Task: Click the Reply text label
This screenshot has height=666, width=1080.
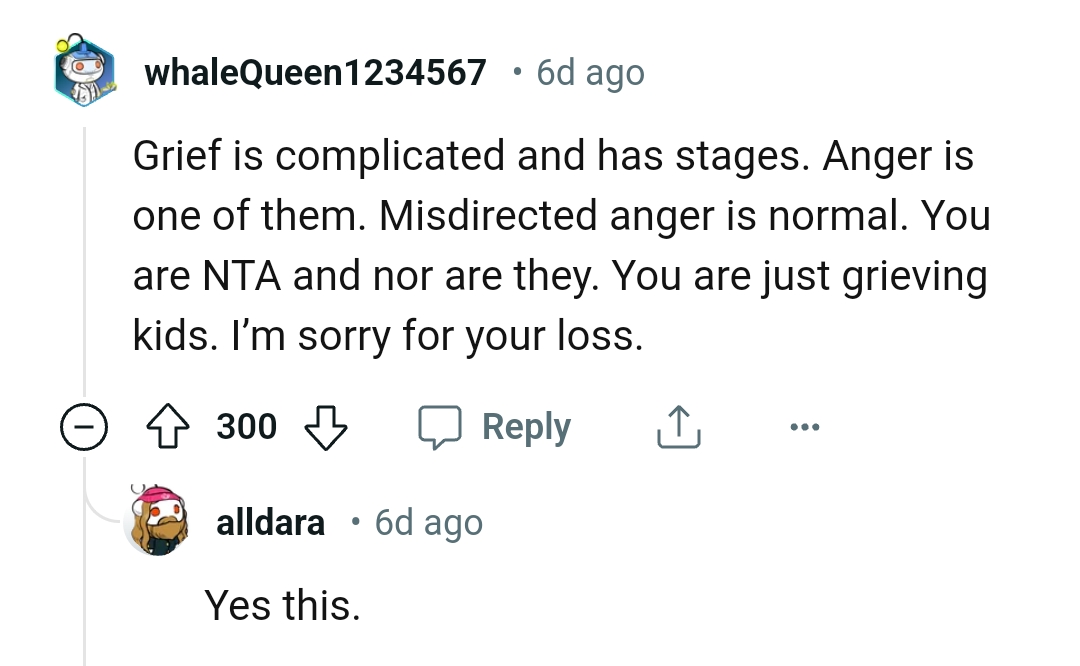Action: point(526,427)
